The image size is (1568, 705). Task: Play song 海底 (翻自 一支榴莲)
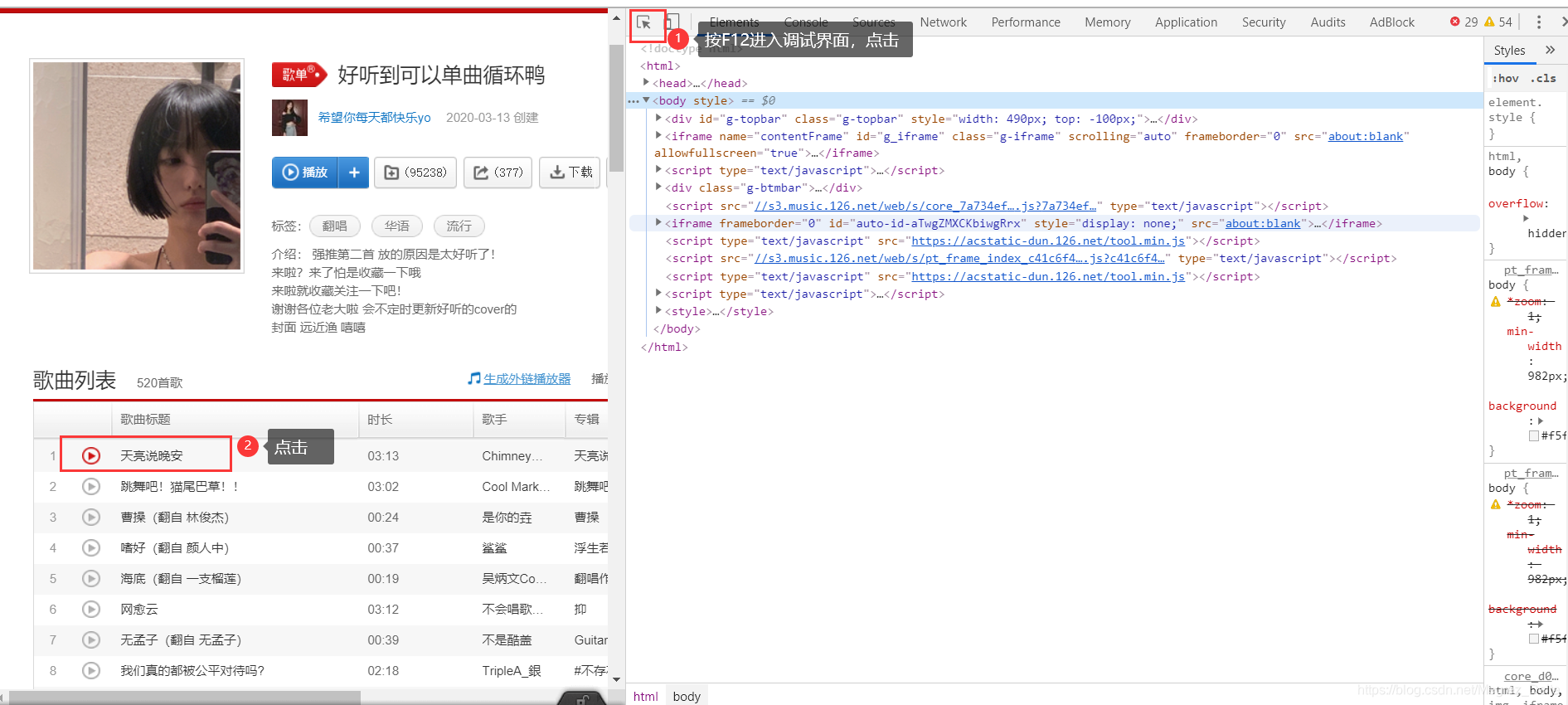(91, 578)
